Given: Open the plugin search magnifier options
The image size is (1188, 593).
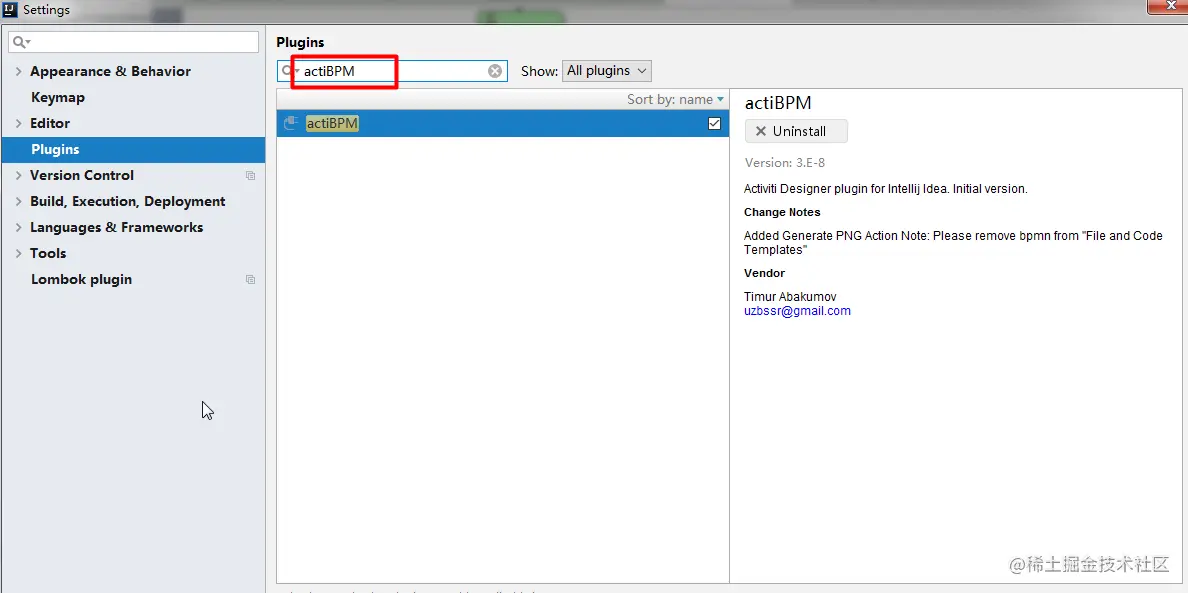Looking at the screenshot, I should pyautogui.click(x=287, y=71).
